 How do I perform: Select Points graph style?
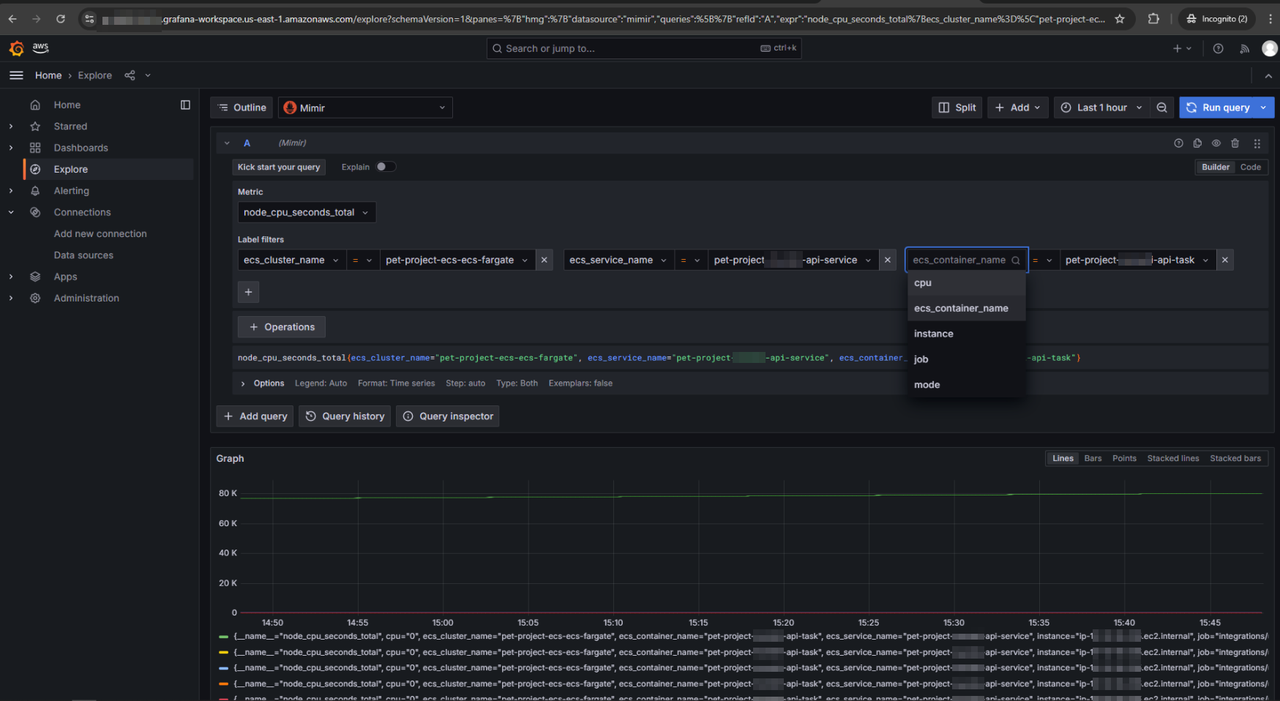coord(1124,458)
